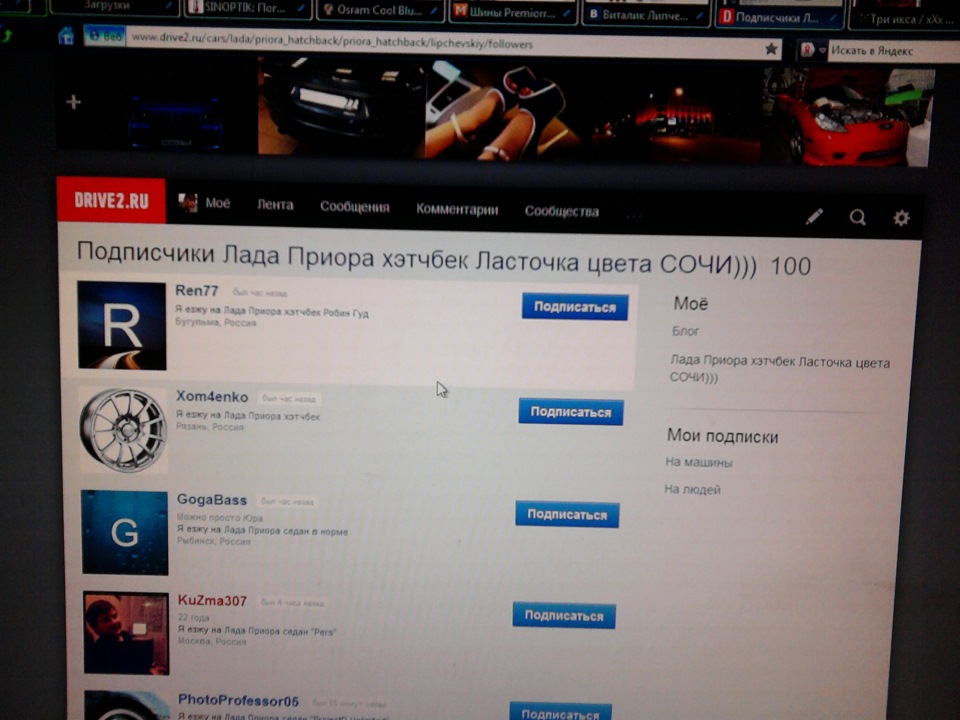Click the Моё sidebar heading

(691, 304)
